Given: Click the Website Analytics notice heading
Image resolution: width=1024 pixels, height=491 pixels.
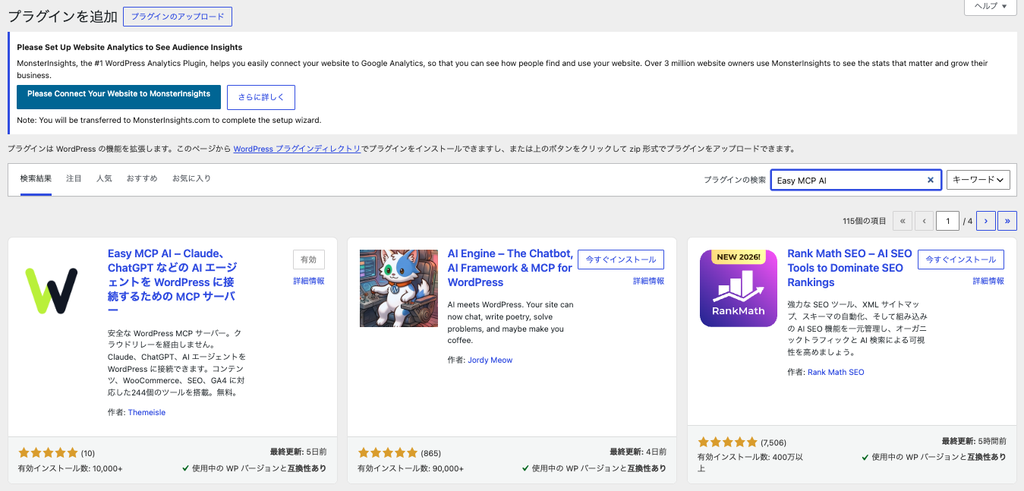Looking at the screenshot, I should 129,47.
